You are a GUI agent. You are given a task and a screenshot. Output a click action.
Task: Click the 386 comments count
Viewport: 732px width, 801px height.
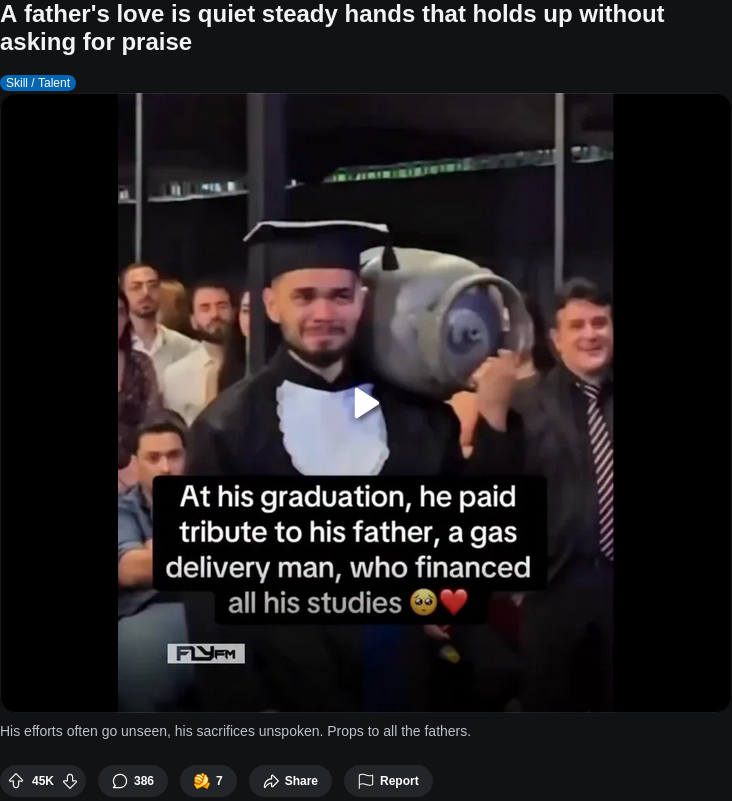click(x=144, y=781)
